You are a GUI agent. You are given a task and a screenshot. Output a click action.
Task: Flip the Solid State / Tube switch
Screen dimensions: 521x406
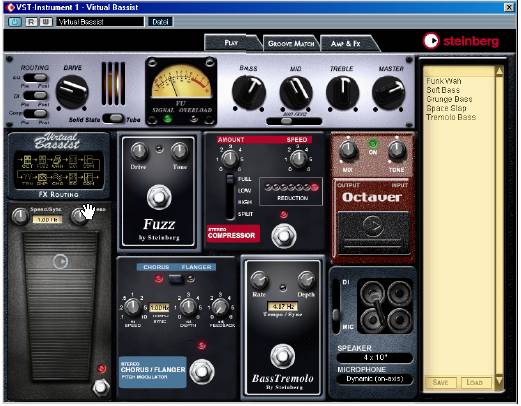pyautogui.click(x=113, y=118)
